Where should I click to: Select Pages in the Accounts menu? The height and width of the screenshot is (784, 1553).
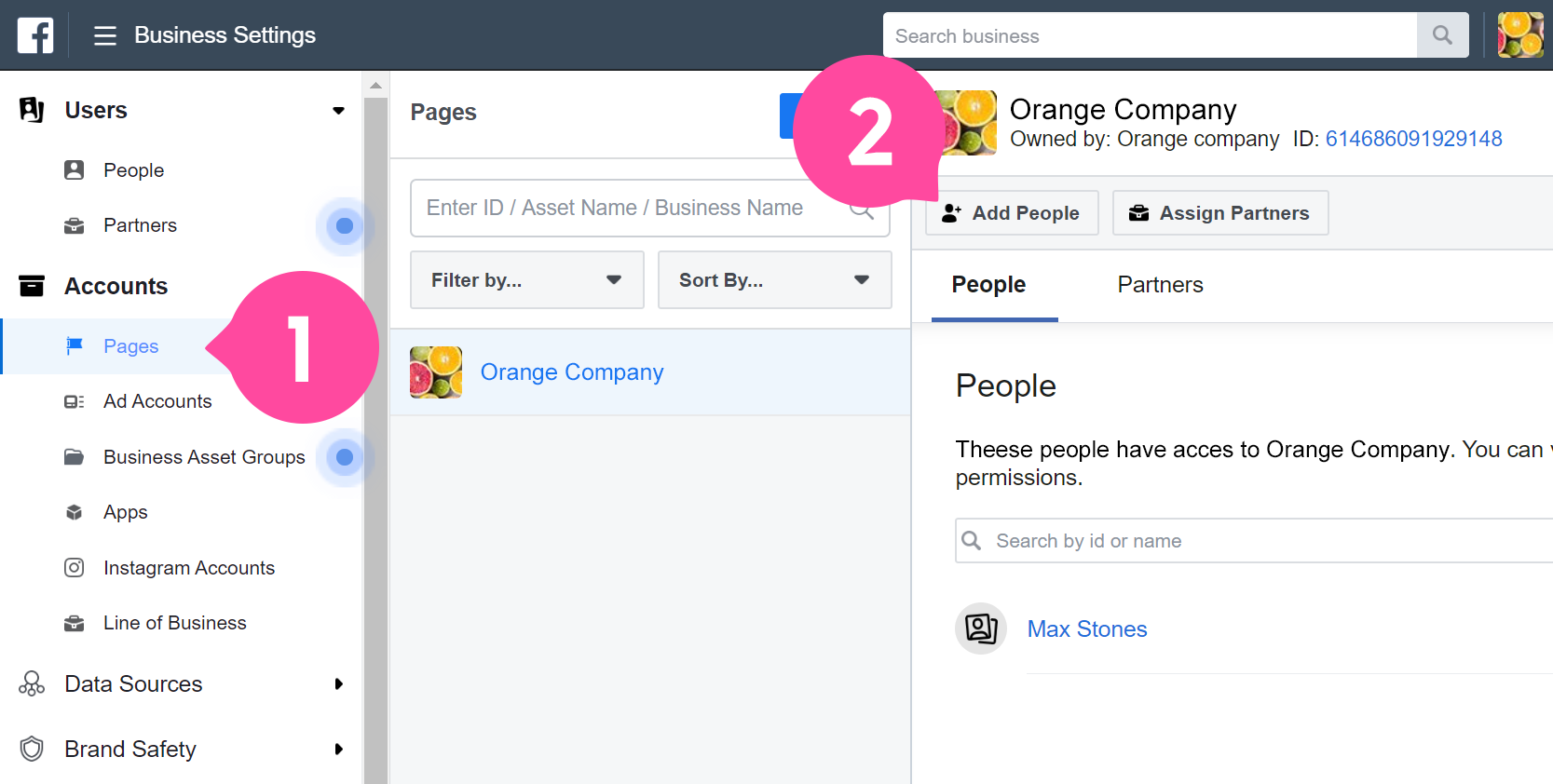pos(130,346)
